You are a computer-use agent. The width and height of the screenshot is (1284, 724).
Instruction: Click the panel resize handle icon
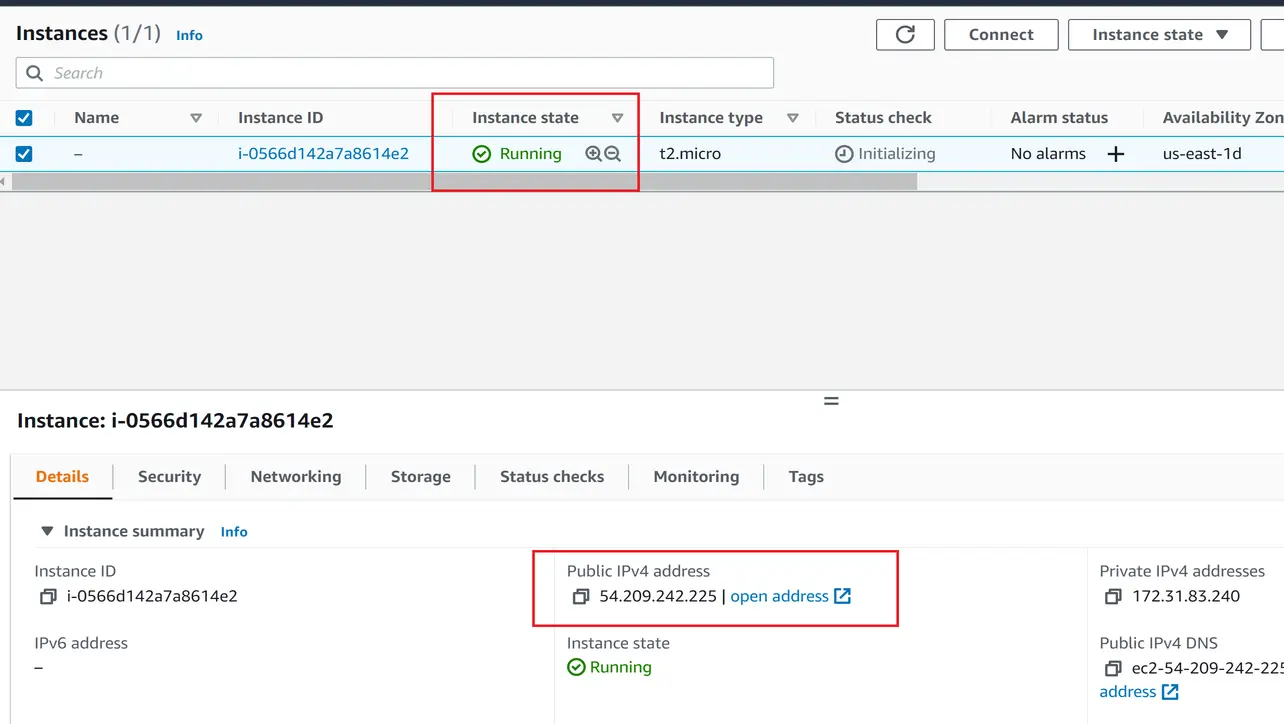pos(831,401)
